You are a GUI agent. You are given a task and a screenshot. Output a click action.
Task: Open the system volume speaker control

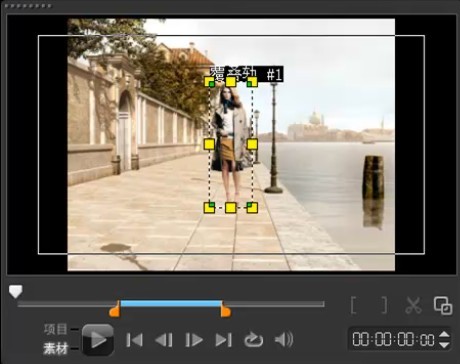click(284, 340)
